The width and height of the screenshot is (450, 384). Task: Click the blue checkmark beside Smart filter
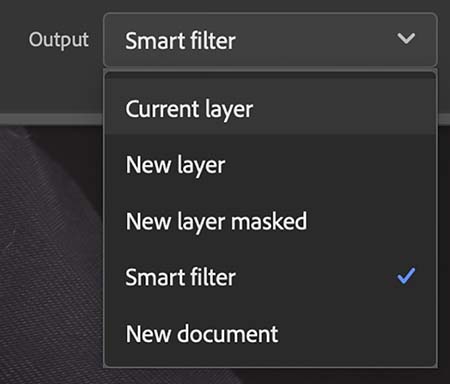(x=406, y=276)
